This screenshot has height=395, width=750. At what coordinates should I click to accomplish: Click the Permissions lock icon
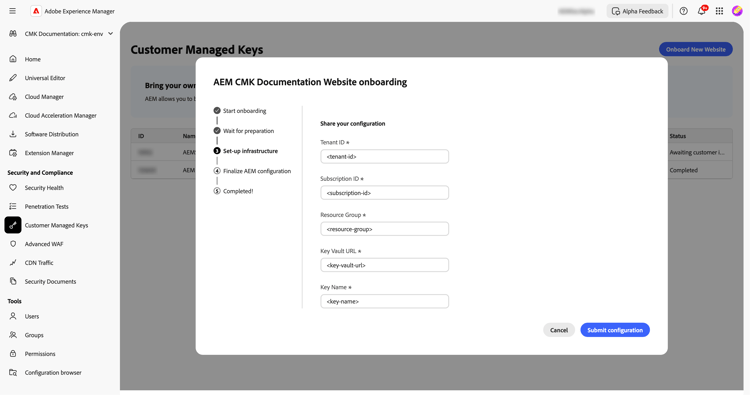coord(13,353)
